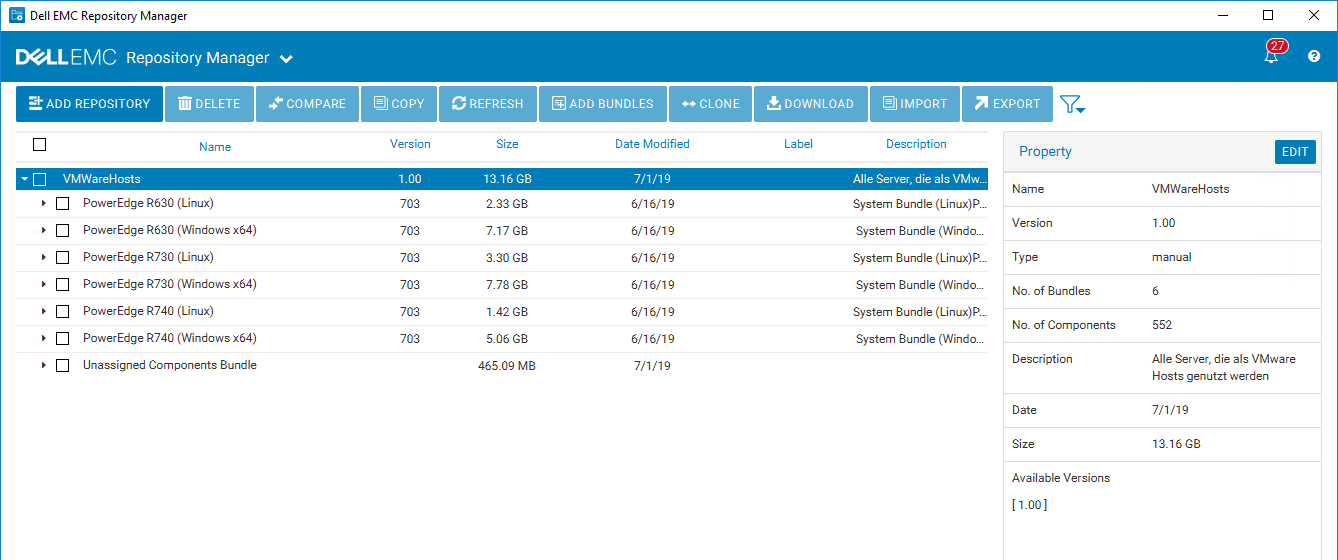Select the PowerEdge R630 (Linux) row name
Viewport: 1338px width, 560px height.
148,203
